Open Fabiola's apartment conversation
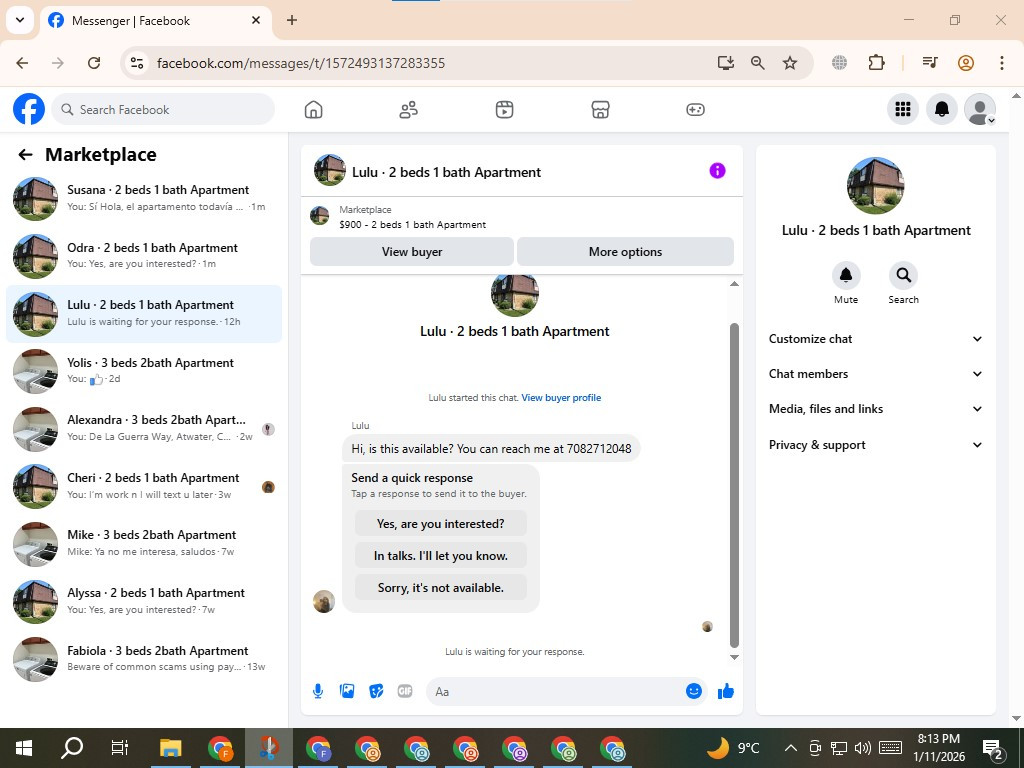Screen dimensions: 1024x768 point(144,658)
